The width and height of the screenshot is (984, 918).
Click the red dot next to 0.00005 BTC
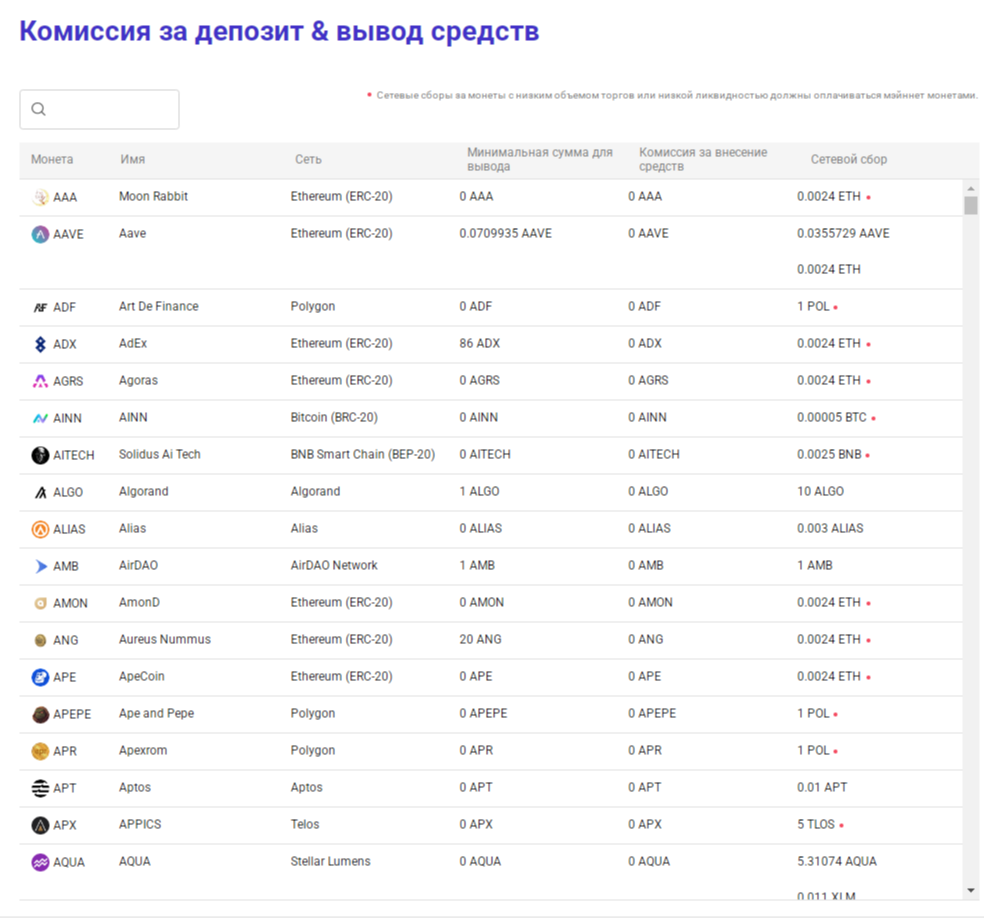point(873,419)
